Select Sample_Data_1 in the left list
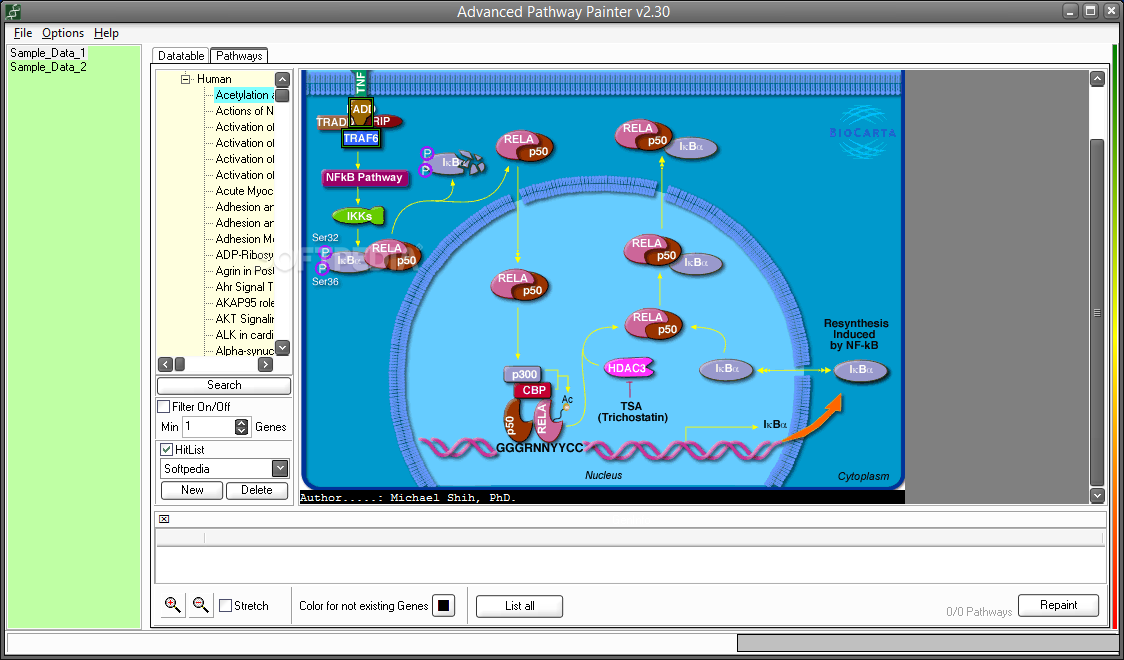 [x=48, y=53]
